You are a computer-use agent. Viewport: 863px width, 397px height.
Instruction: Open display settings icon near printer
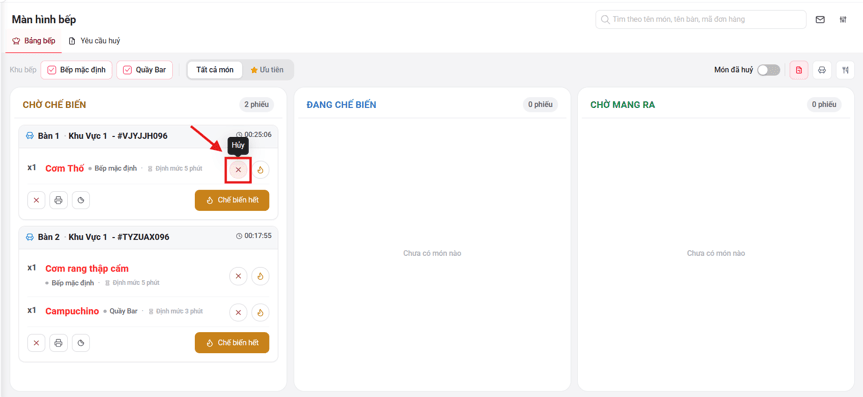[x=845, y=70]
